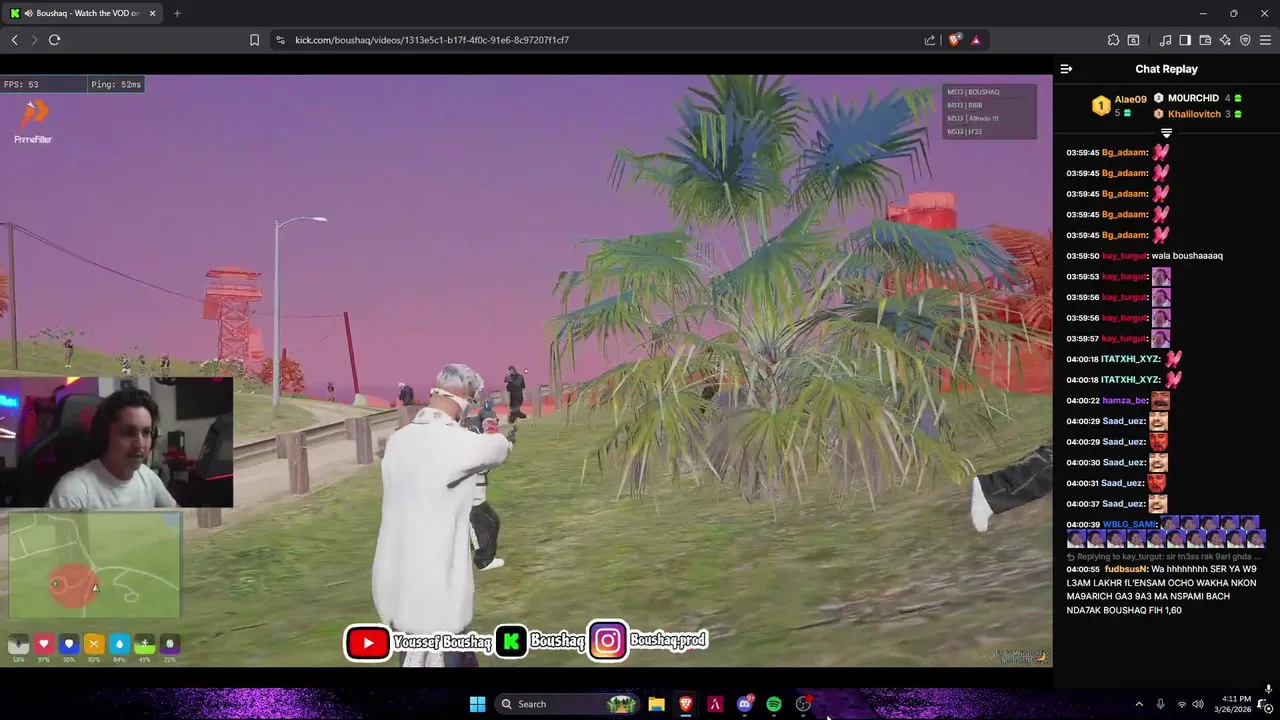Click the in-game minimap
This screenshot has height=720, width=1280.
coord(95,566)
